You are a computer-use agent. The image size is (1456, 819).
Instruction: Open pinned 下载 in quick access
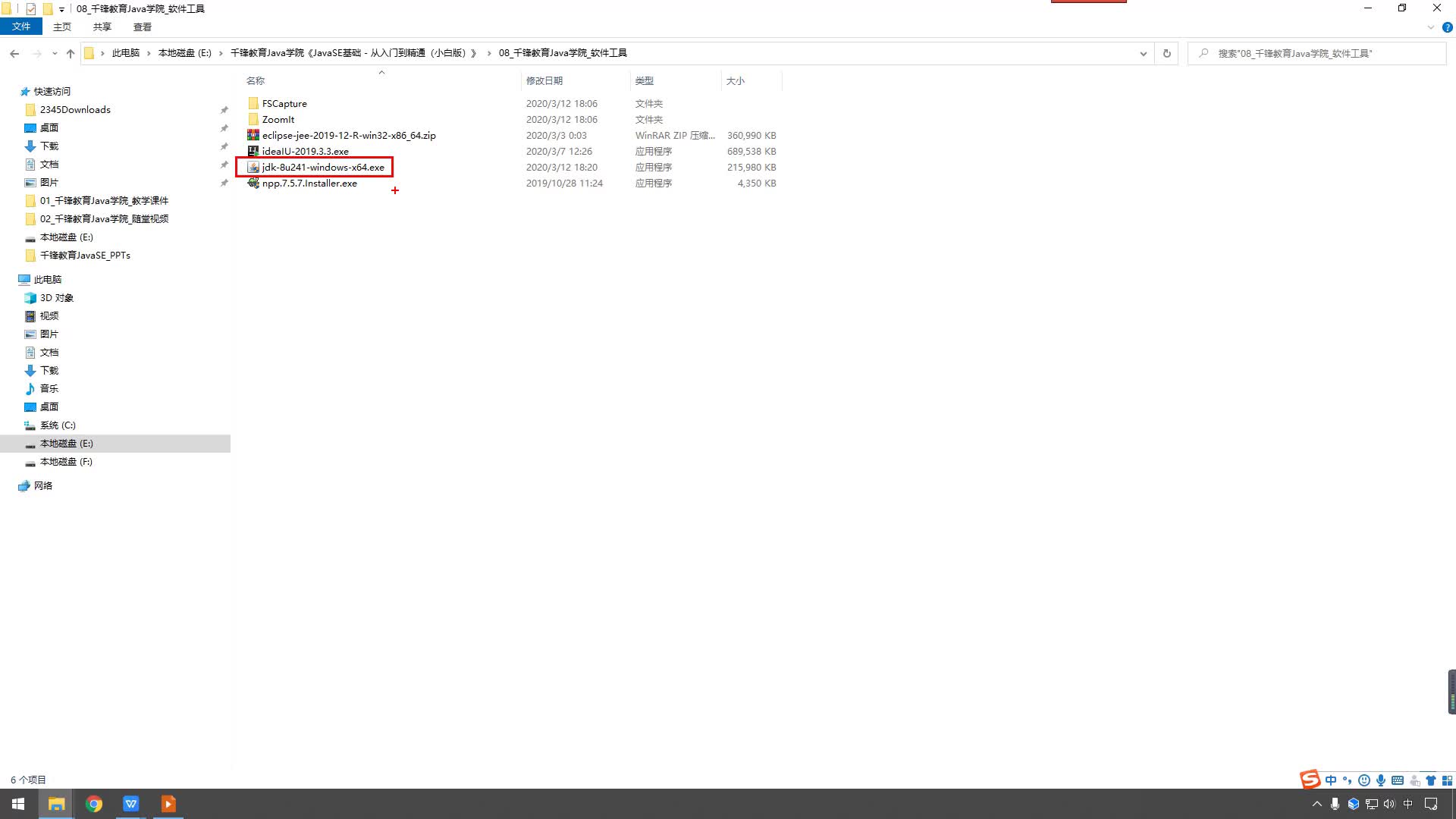[49, 146]
